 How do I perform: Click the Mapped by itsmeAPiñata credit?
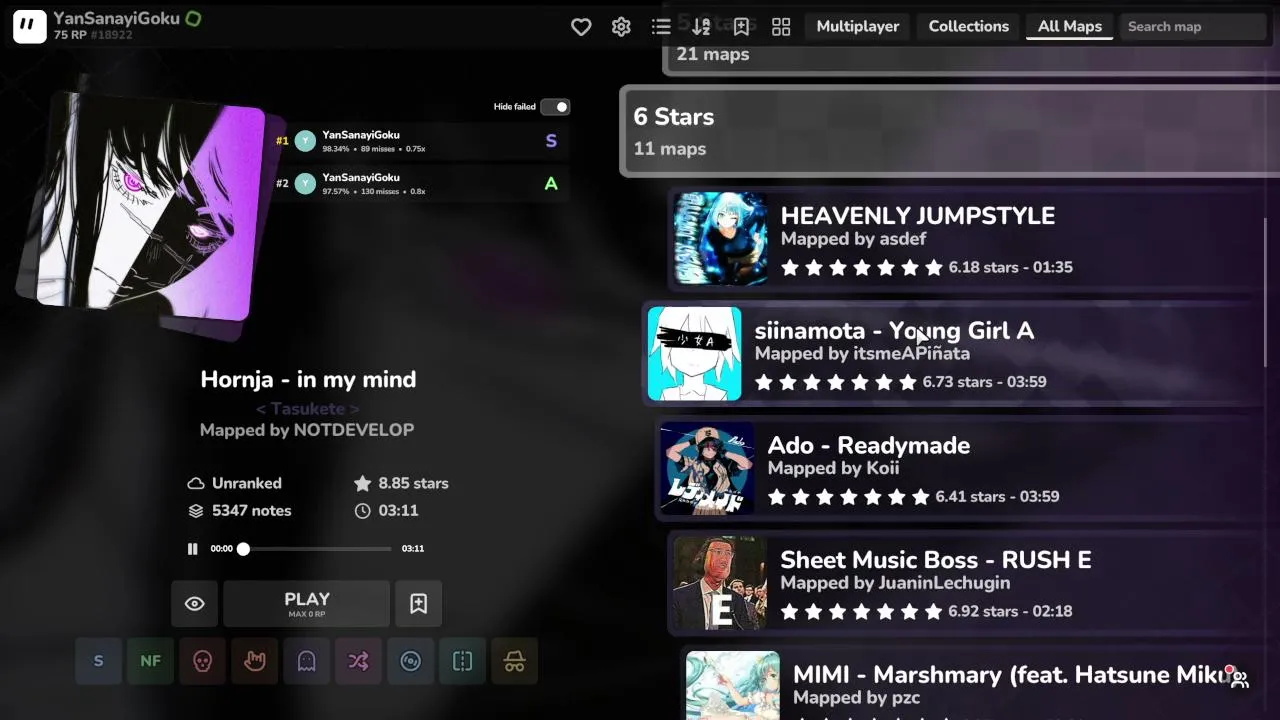[862, 354]
